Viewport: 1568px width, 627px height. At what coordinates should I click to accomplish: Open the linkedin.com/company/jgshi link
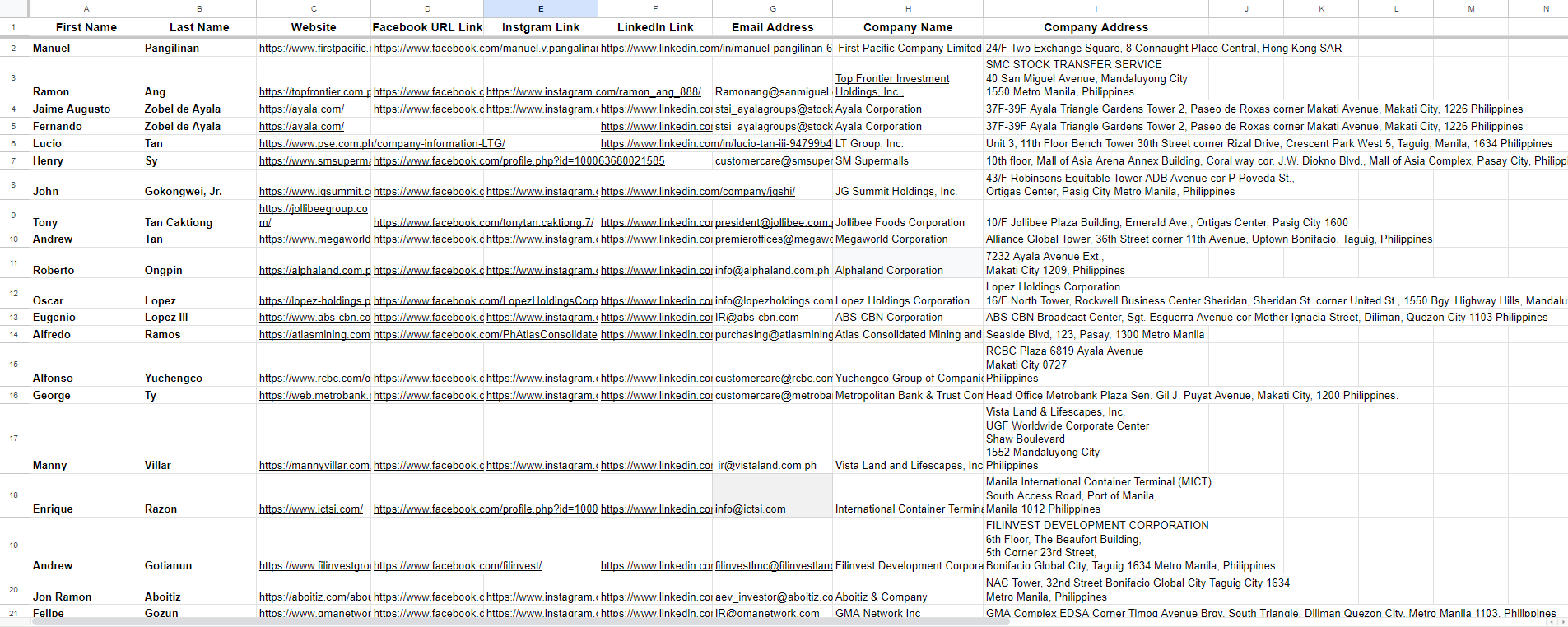(x=698, y=192)
